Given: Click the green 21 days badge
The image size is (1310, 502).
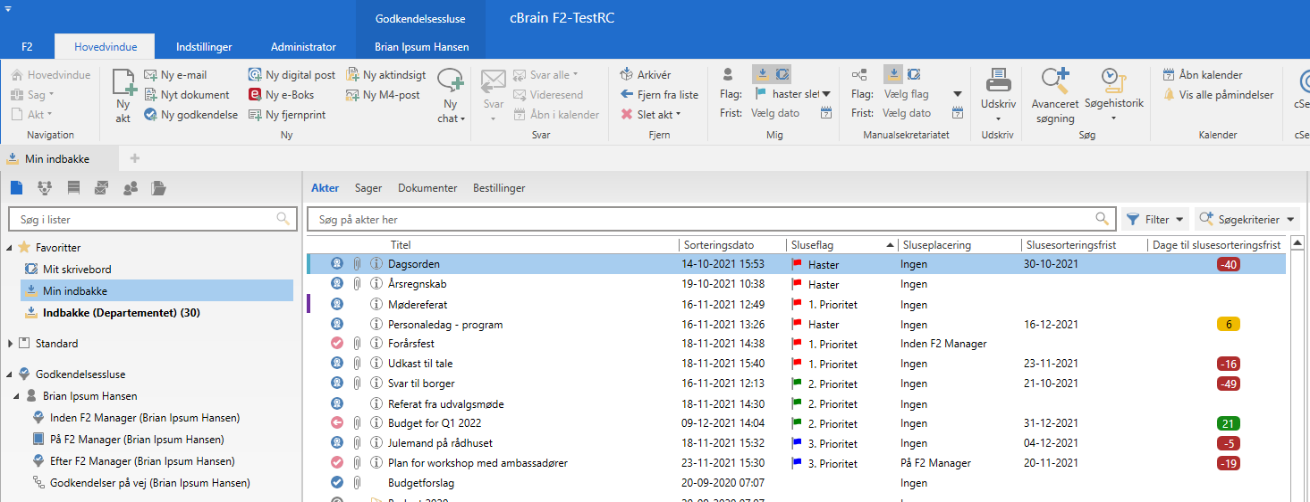Looking at the screenshot, I should (1228, 424).
